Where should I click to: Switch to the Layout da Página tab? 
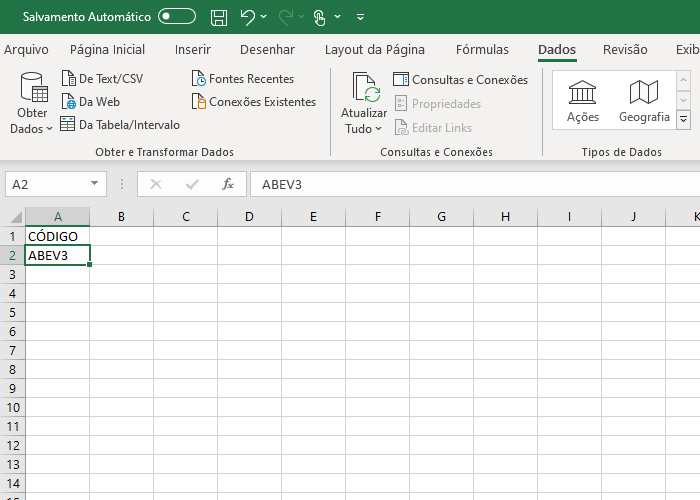(375, 50)
